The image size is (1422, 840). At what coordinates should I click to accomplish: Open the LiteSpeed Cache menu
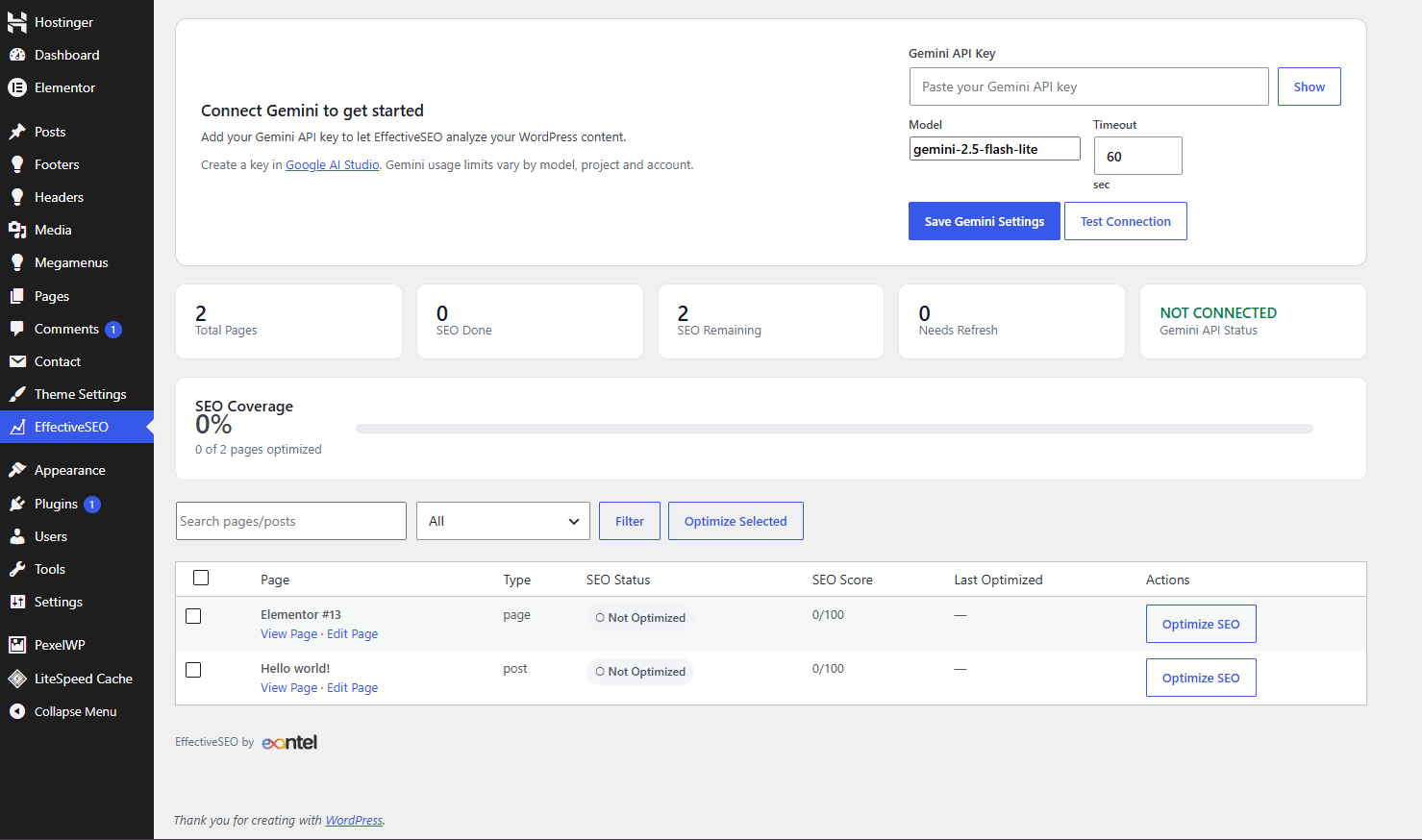[x=77, y=679]
